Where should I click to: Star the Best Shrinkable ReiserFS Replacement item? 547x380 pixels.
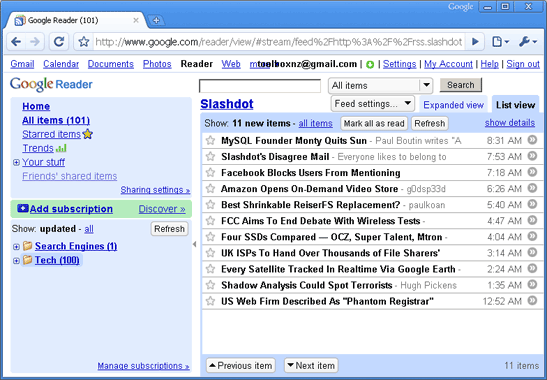[x=210, y=204]
